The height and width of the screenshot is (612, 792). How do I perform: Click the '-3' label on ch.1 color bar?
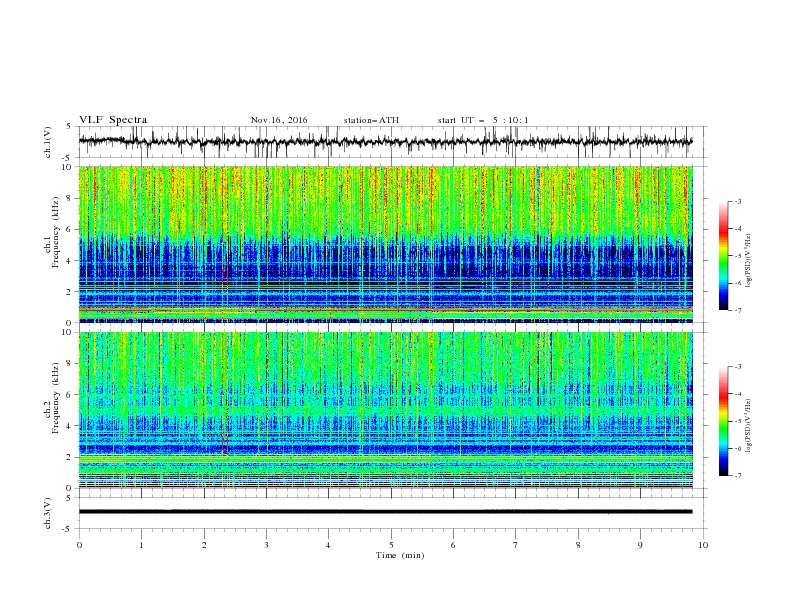[737, 201]
